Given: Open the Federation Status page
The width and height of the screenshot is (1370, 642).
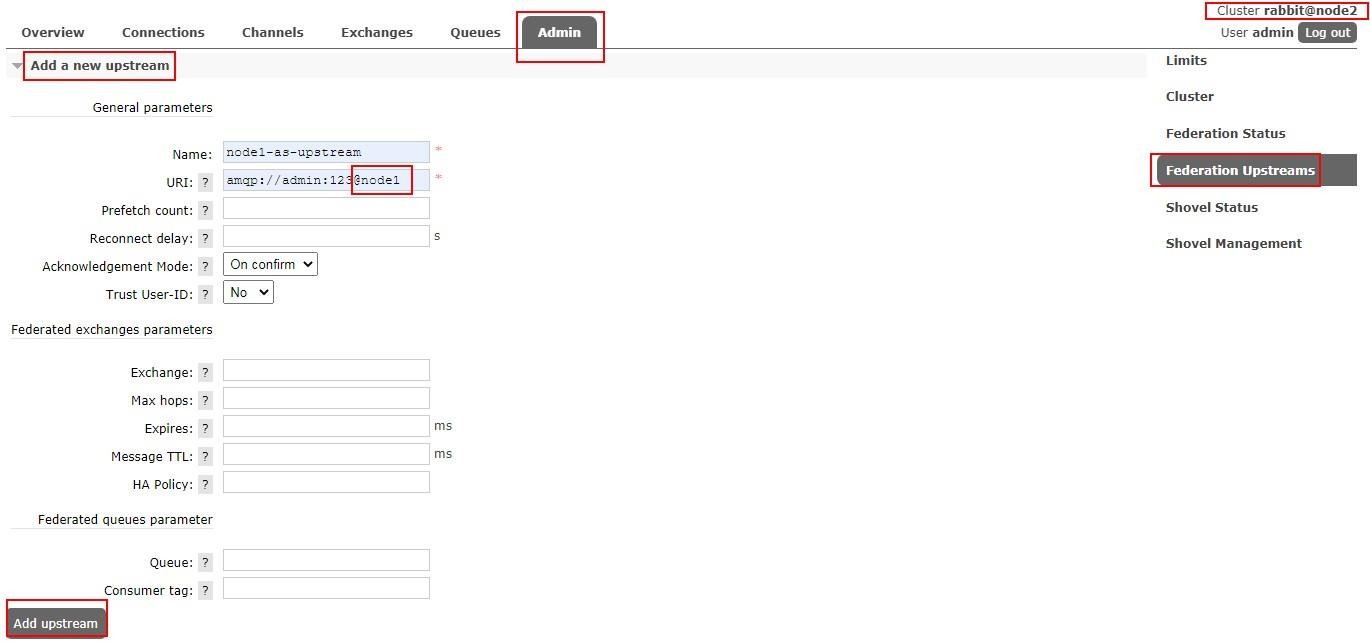Looking at the screenshot, I should (1225, 132).
